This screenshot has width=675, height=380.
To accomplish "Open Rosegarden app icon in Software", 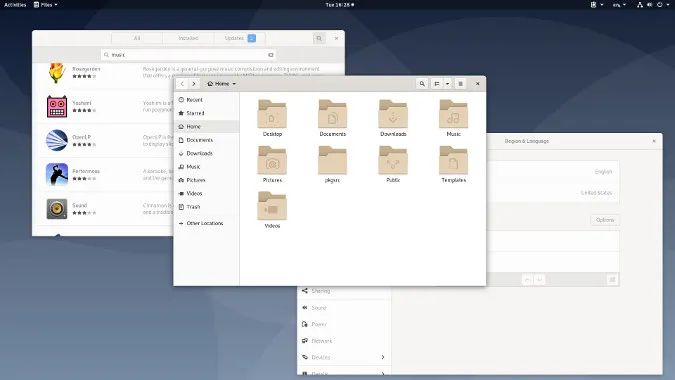I will click(57, 73).
